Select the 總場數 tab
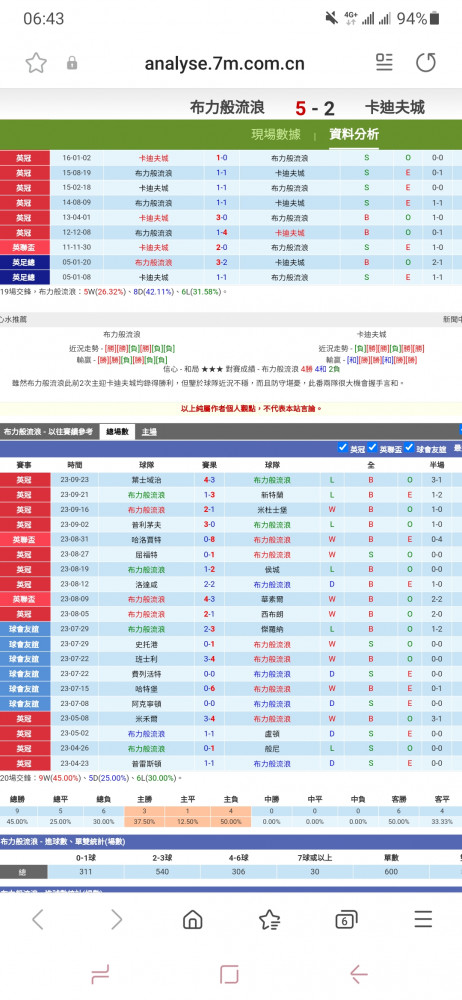The image size is (462, 1000). [x=117, y=432]
